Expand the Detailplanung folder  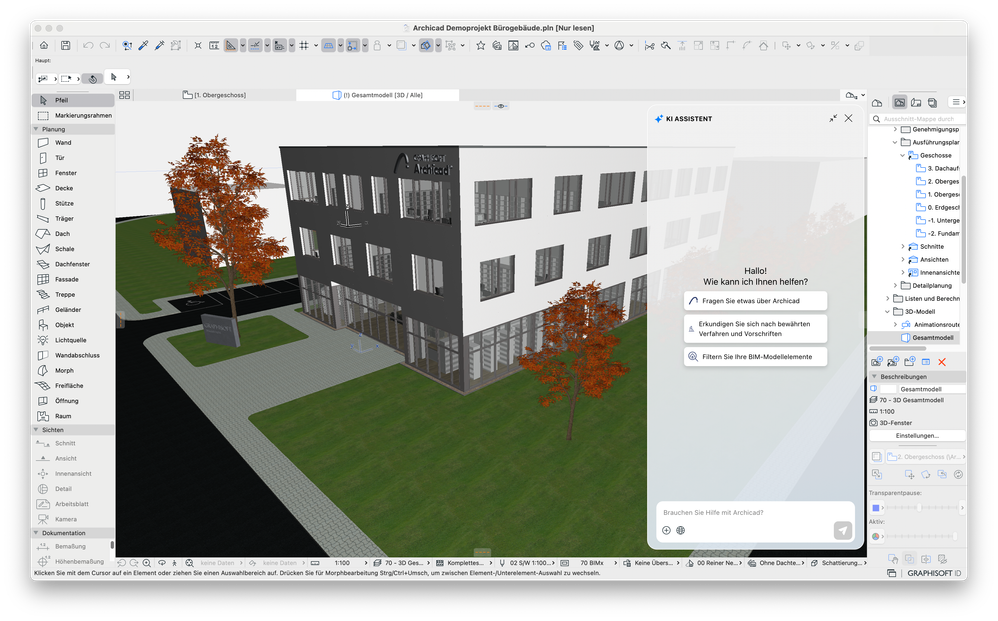coord(895,286)
